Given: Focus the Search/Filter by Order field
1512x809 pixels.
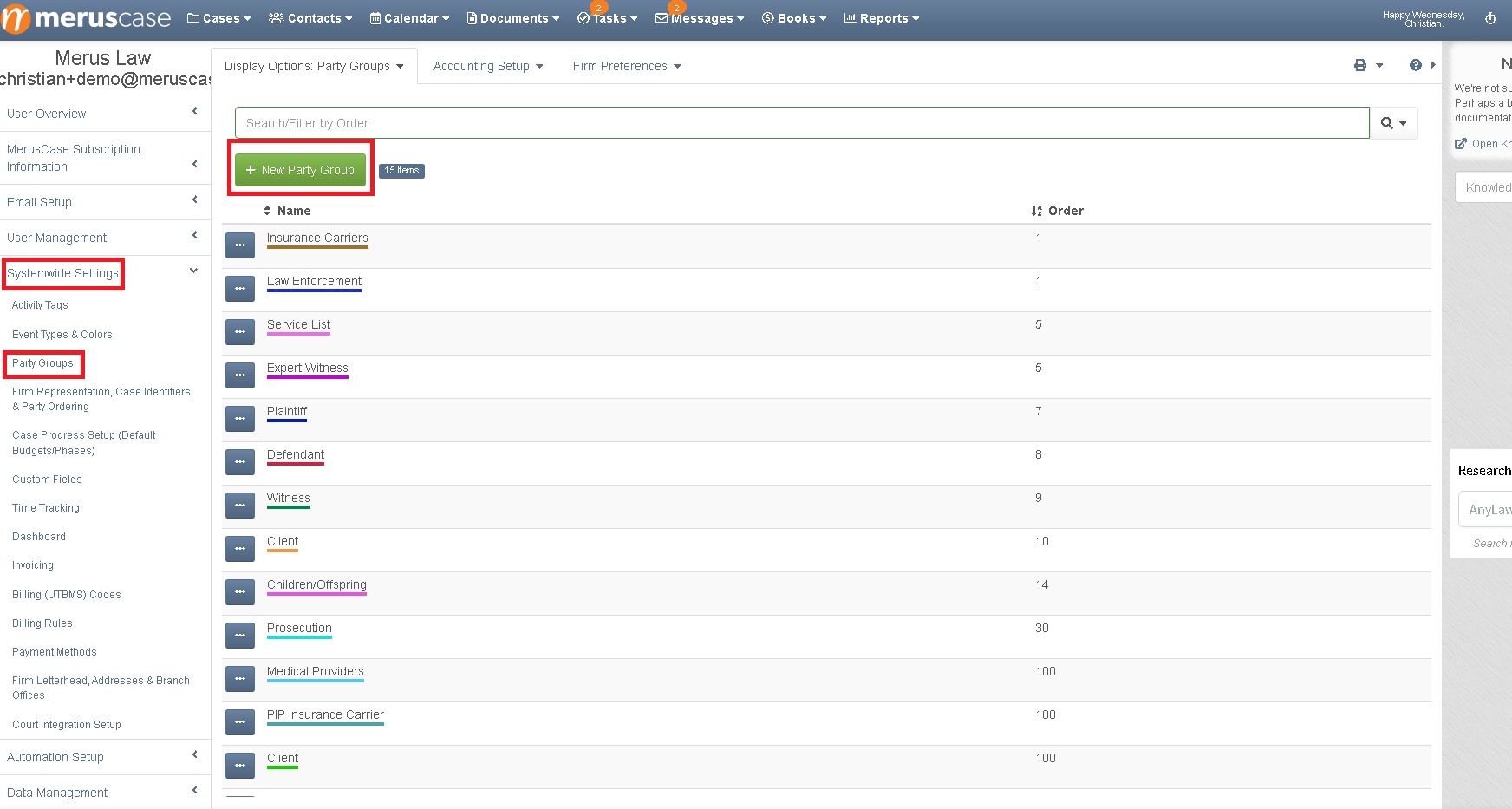Looking at the screenshot, I should point(802,123).
